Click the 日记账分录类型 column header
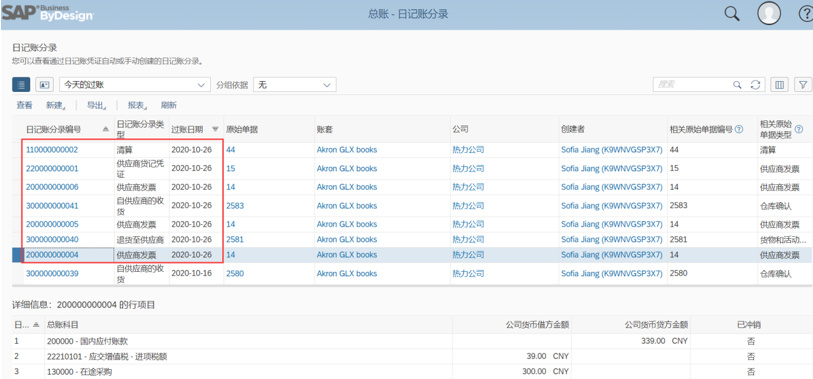Screen dimensions: 813x379 [140, 129]
